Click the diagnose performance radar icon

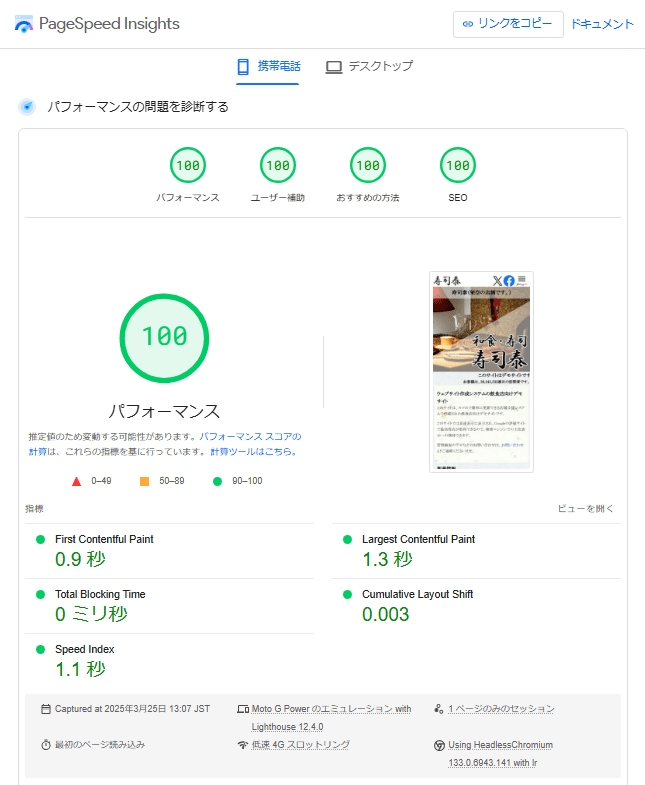point(27,107)
